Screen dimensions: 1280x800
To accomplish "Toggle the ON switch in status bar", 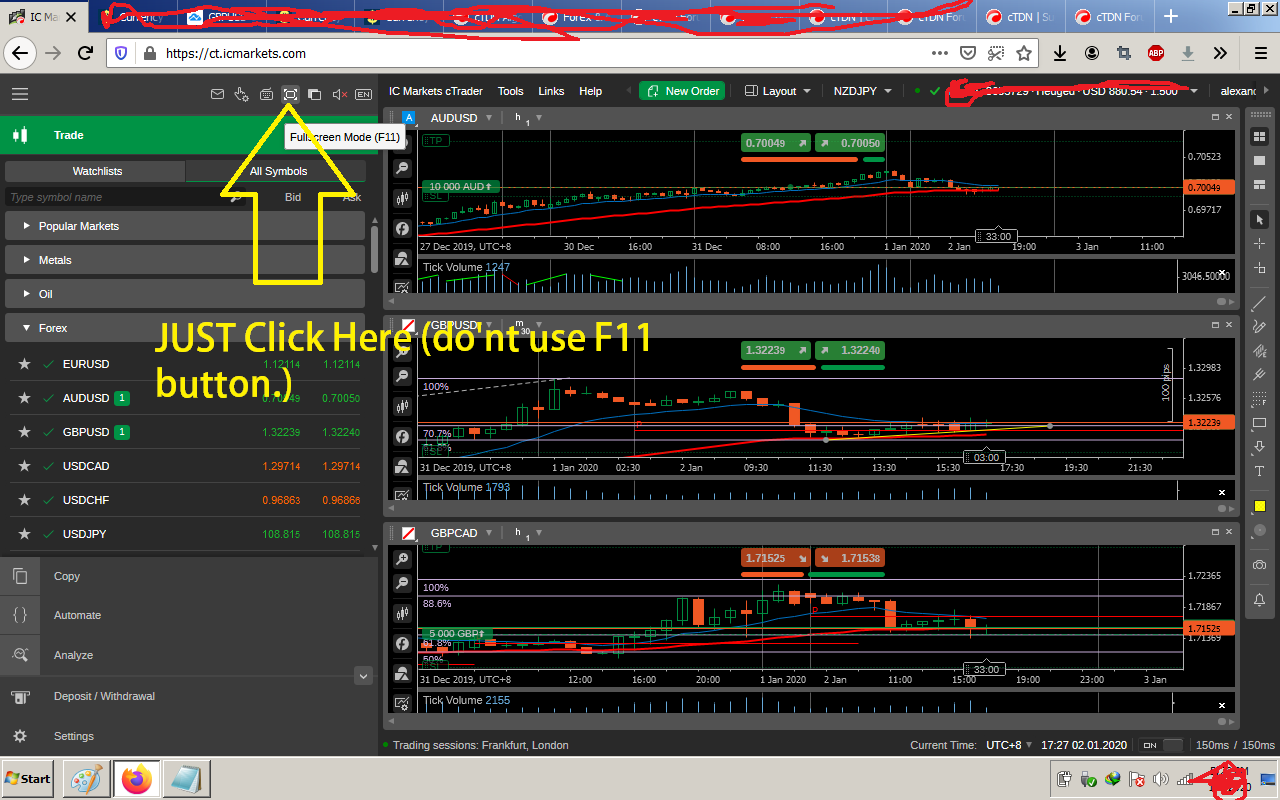I will click(1160, 745).
